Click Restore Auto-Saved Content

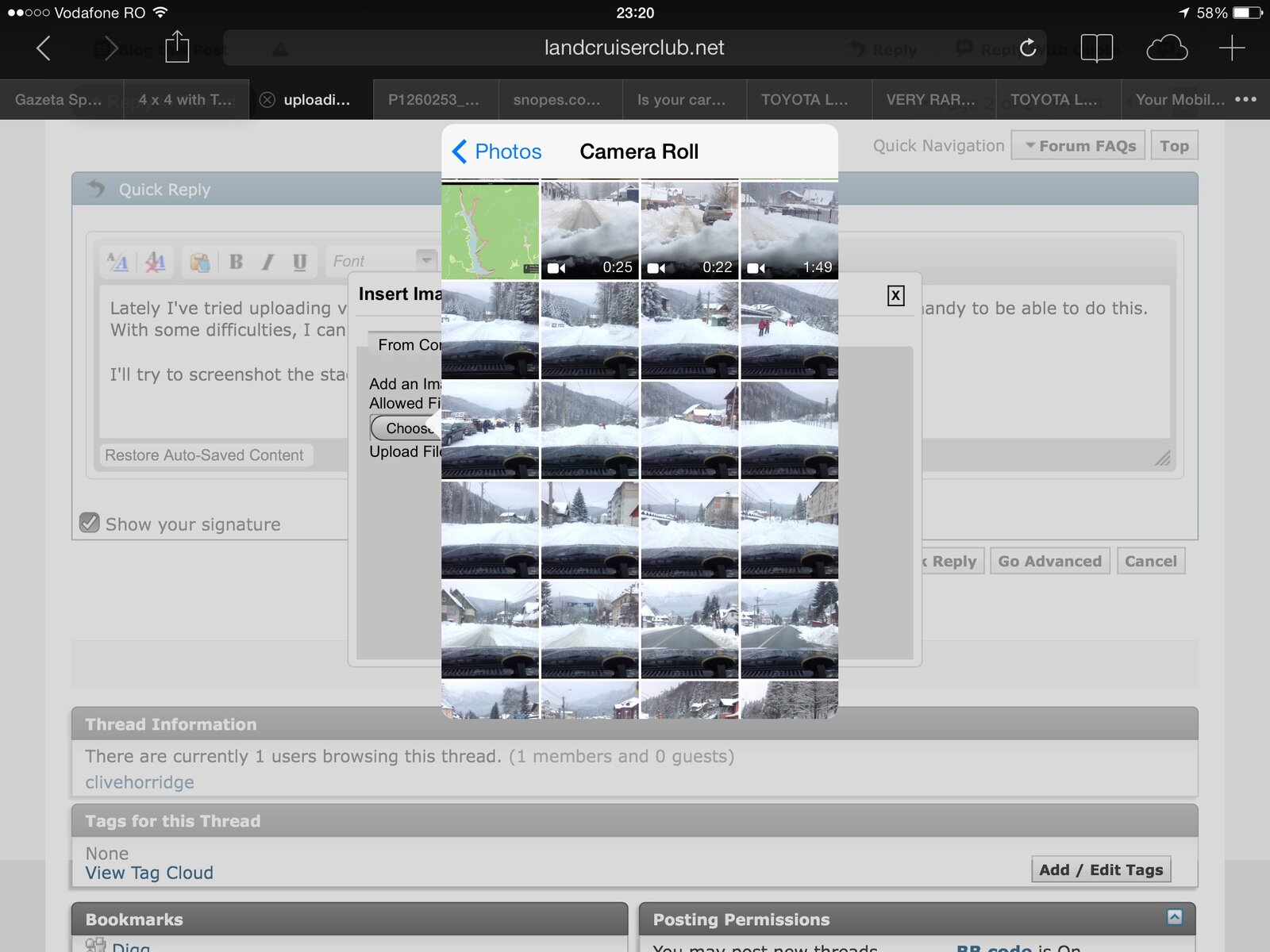click(204, 455)
